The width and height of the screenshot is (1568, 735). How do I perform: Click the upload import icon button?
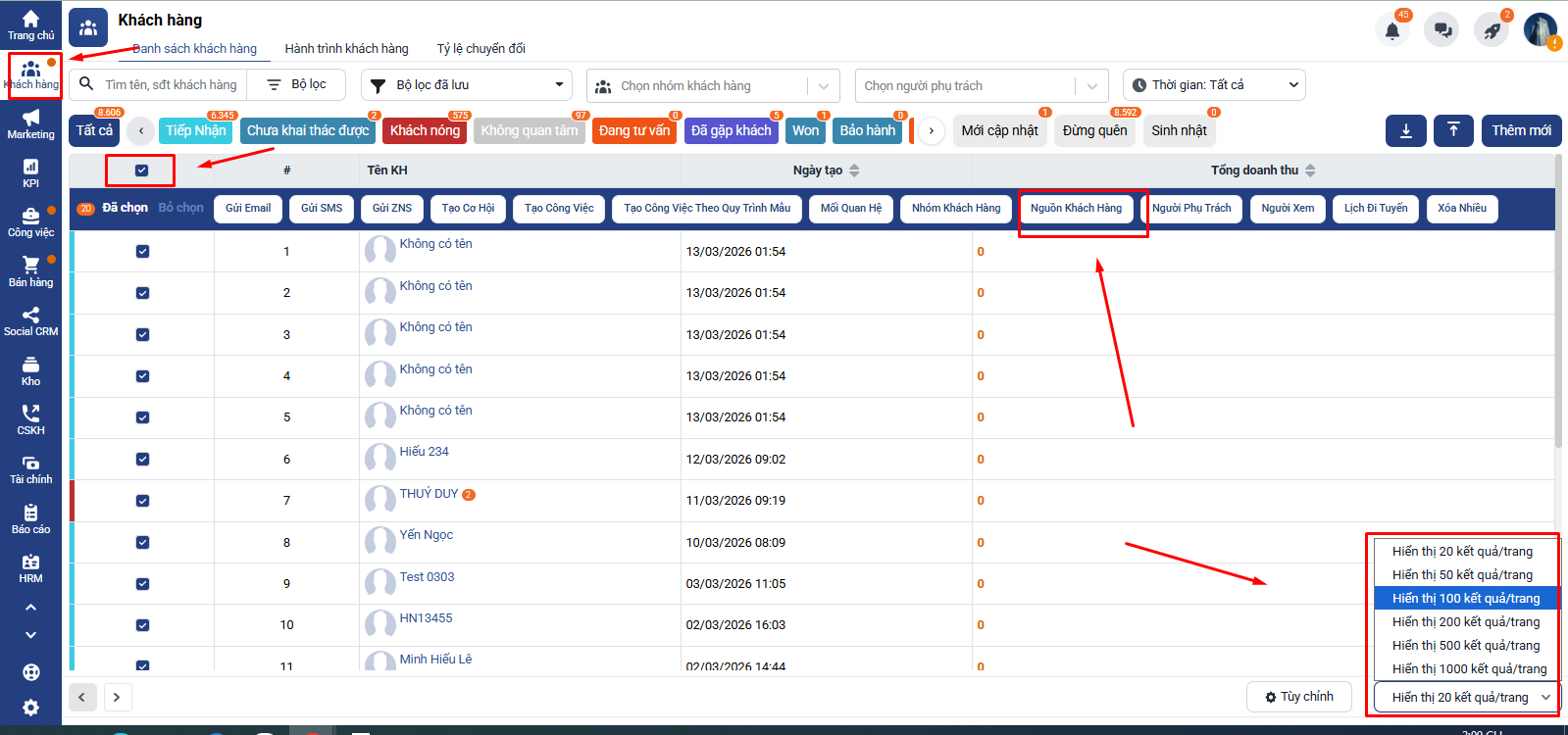(1453, 130)
